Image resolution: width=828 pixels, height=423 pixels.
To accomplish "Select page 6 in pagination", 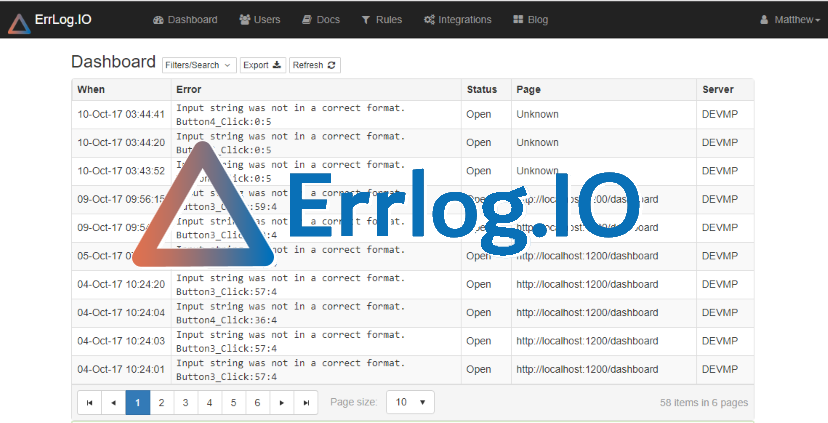I will point(257,402).
